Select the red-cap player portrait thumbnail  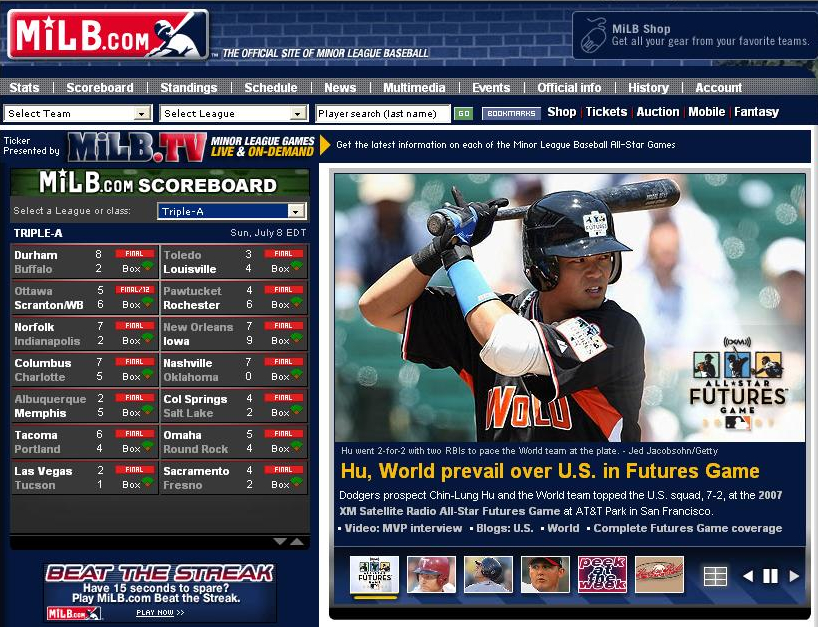[x=545, y=574]
